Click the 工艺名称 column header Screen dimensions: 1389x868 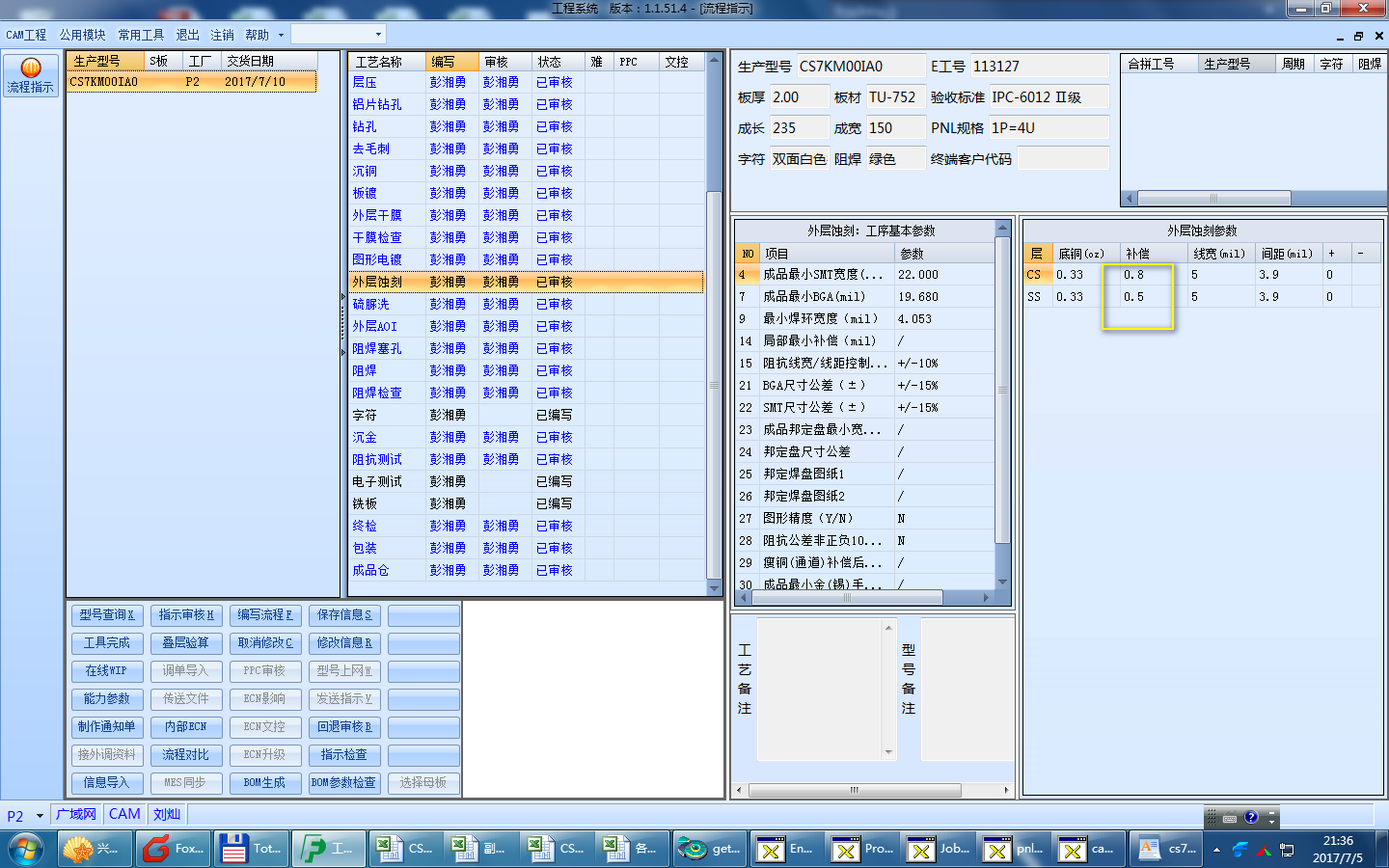point(387,62)
